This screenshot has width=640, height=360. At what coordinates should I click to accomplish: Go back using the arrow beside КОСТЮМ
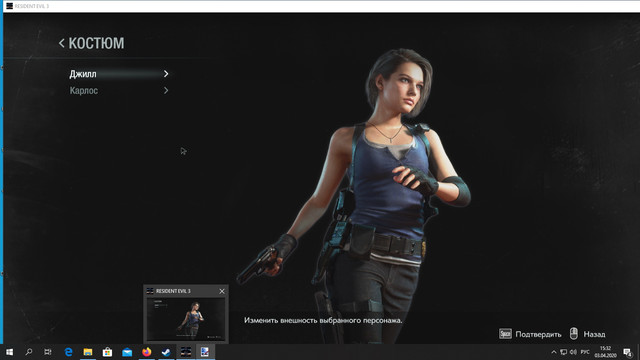click(62, 43)
